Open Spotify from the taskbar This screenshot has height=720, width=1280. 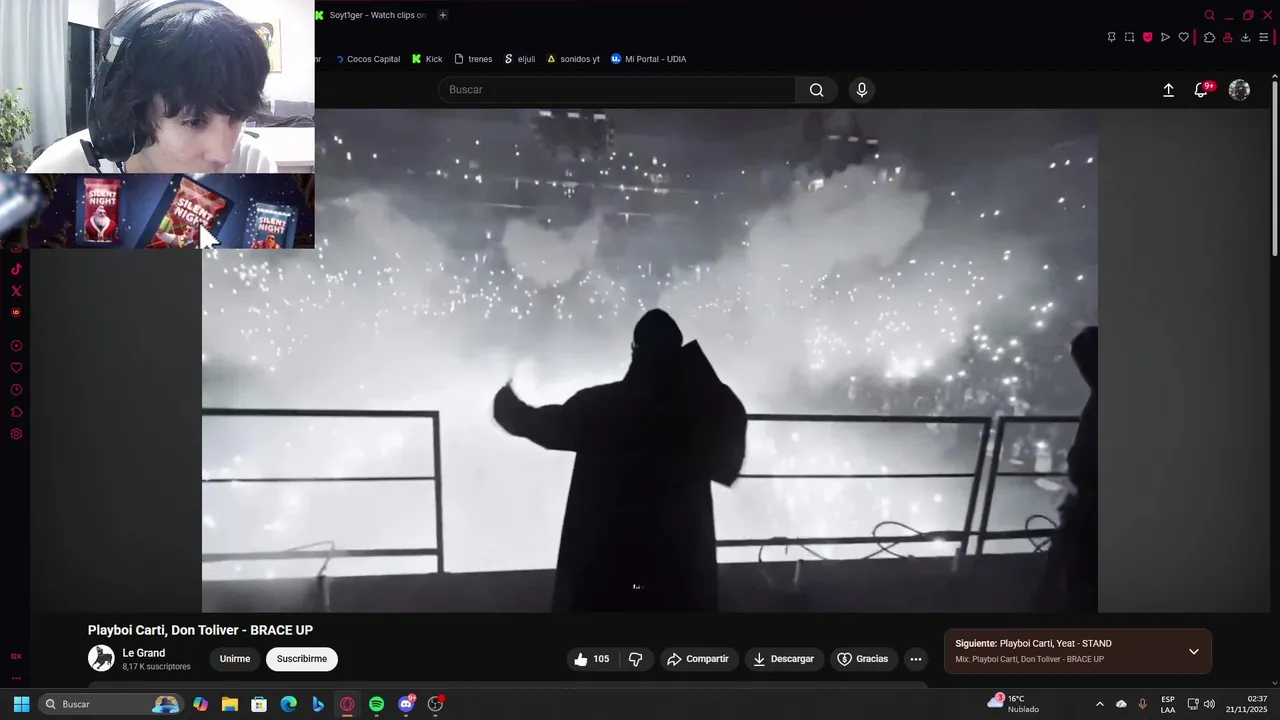(376, 704)
